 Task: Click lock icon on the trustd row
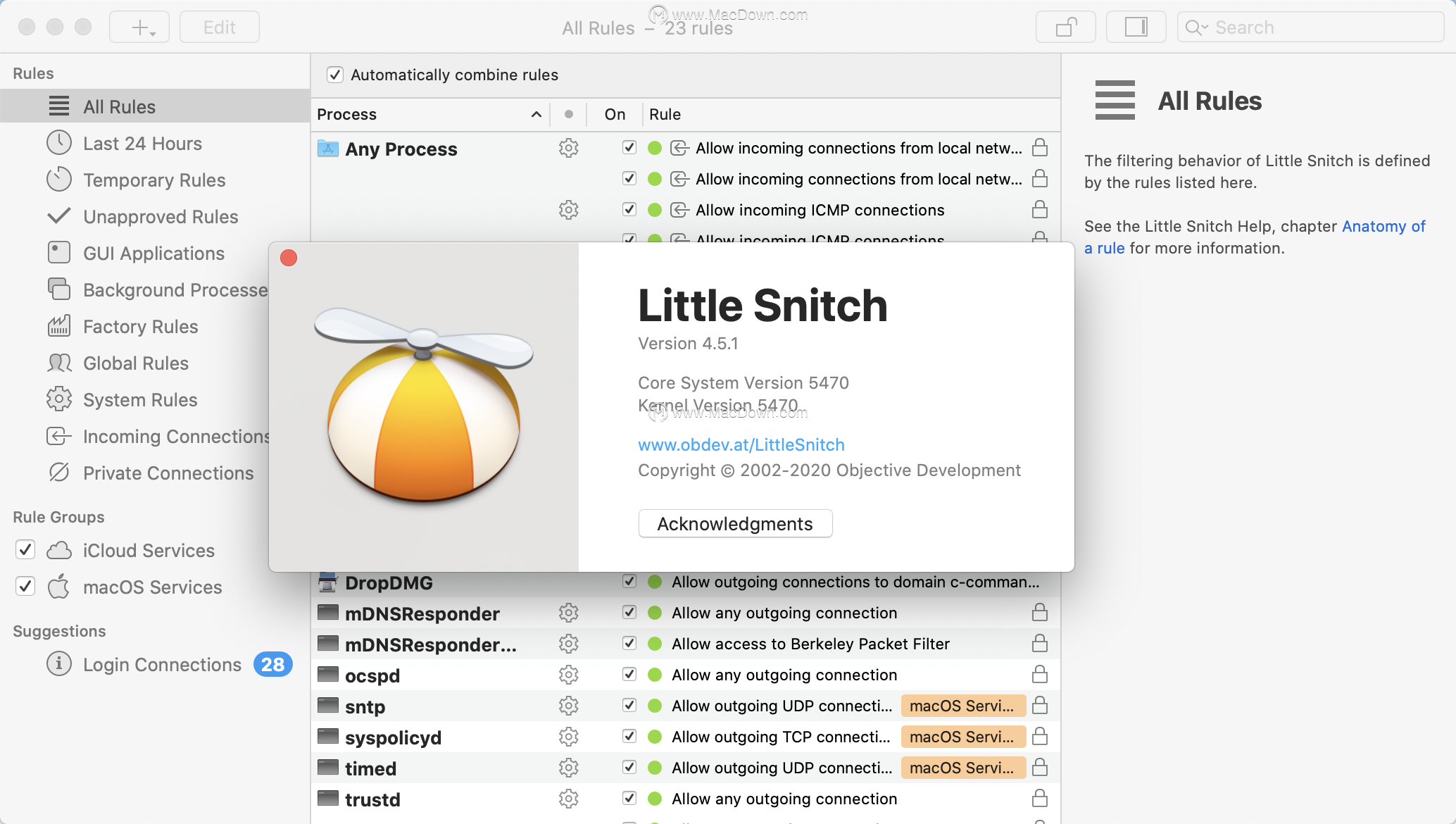pos(1040,798)
